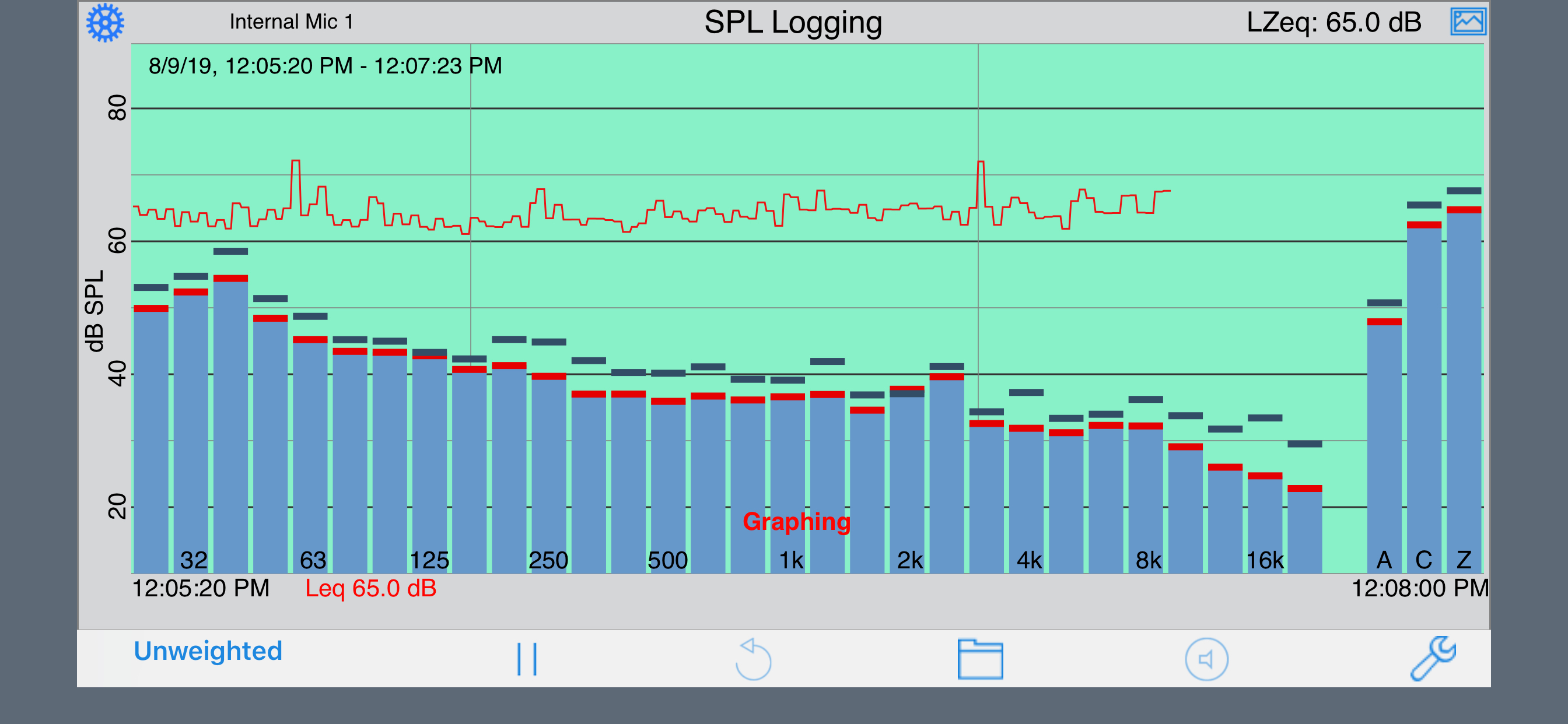The width and height of the screenshot is (1568, 724).
Task: Click the 1k octave band label
Action: tap(792, 560)
